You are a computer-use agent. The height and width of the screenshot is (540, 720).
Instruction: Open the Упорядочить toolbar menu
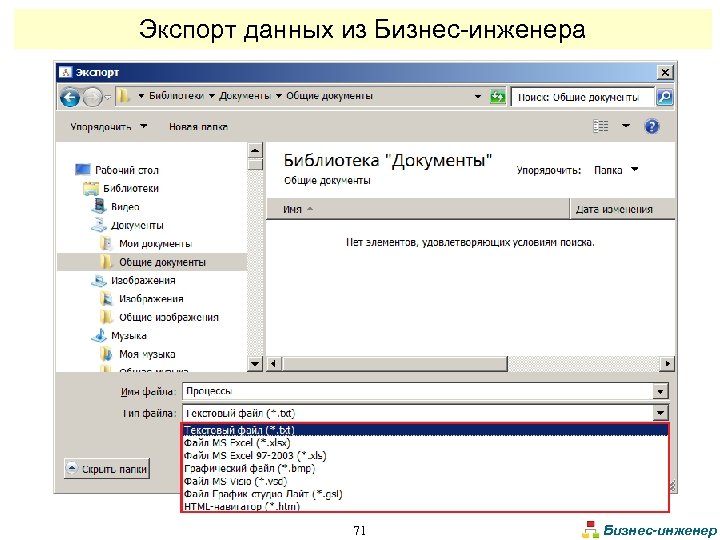click(x=108, y=127)
